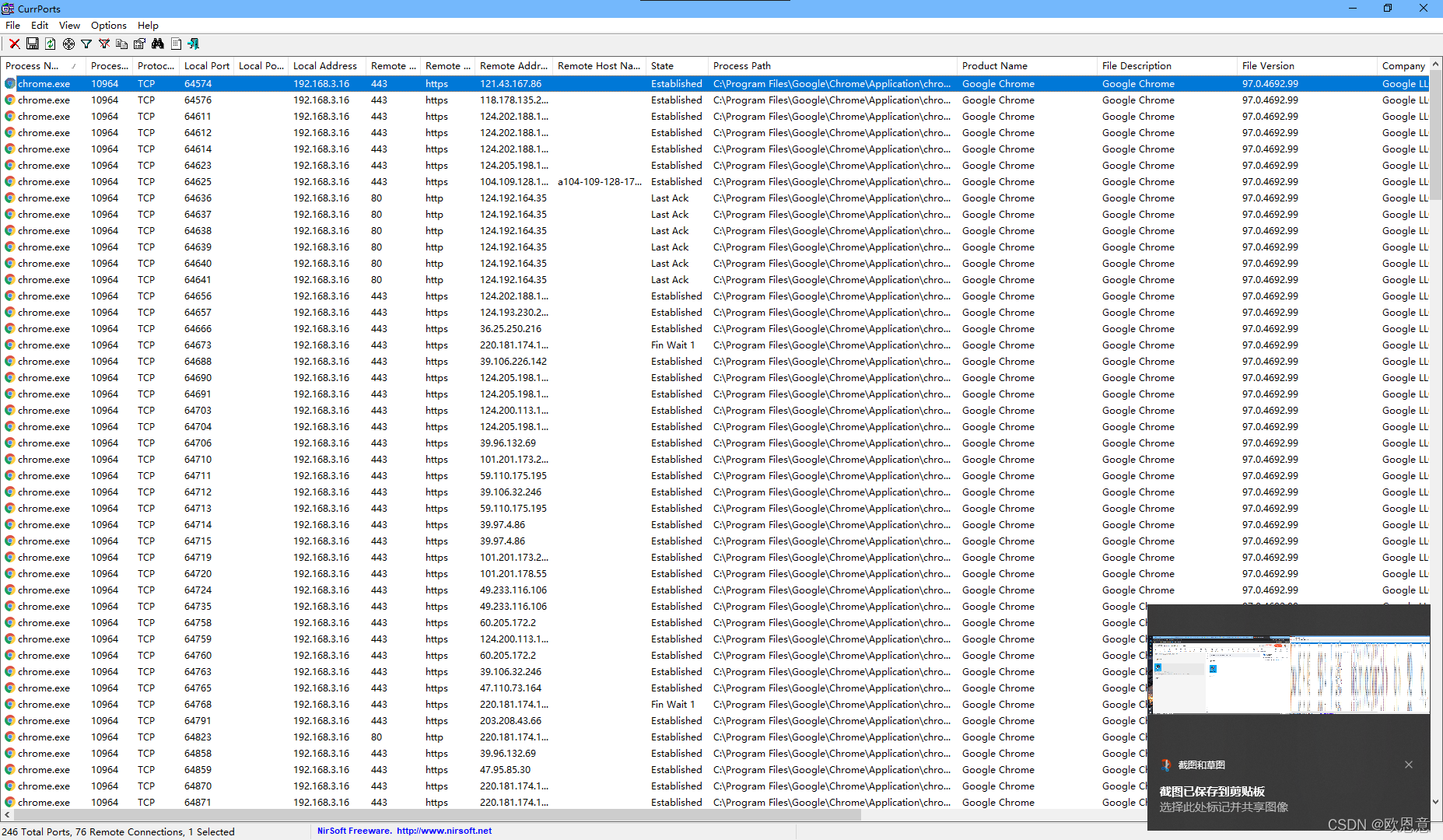Open the screenshot thumbnail in the notification
This screenshot has width=1443, height=840.
pos(1291,675)
